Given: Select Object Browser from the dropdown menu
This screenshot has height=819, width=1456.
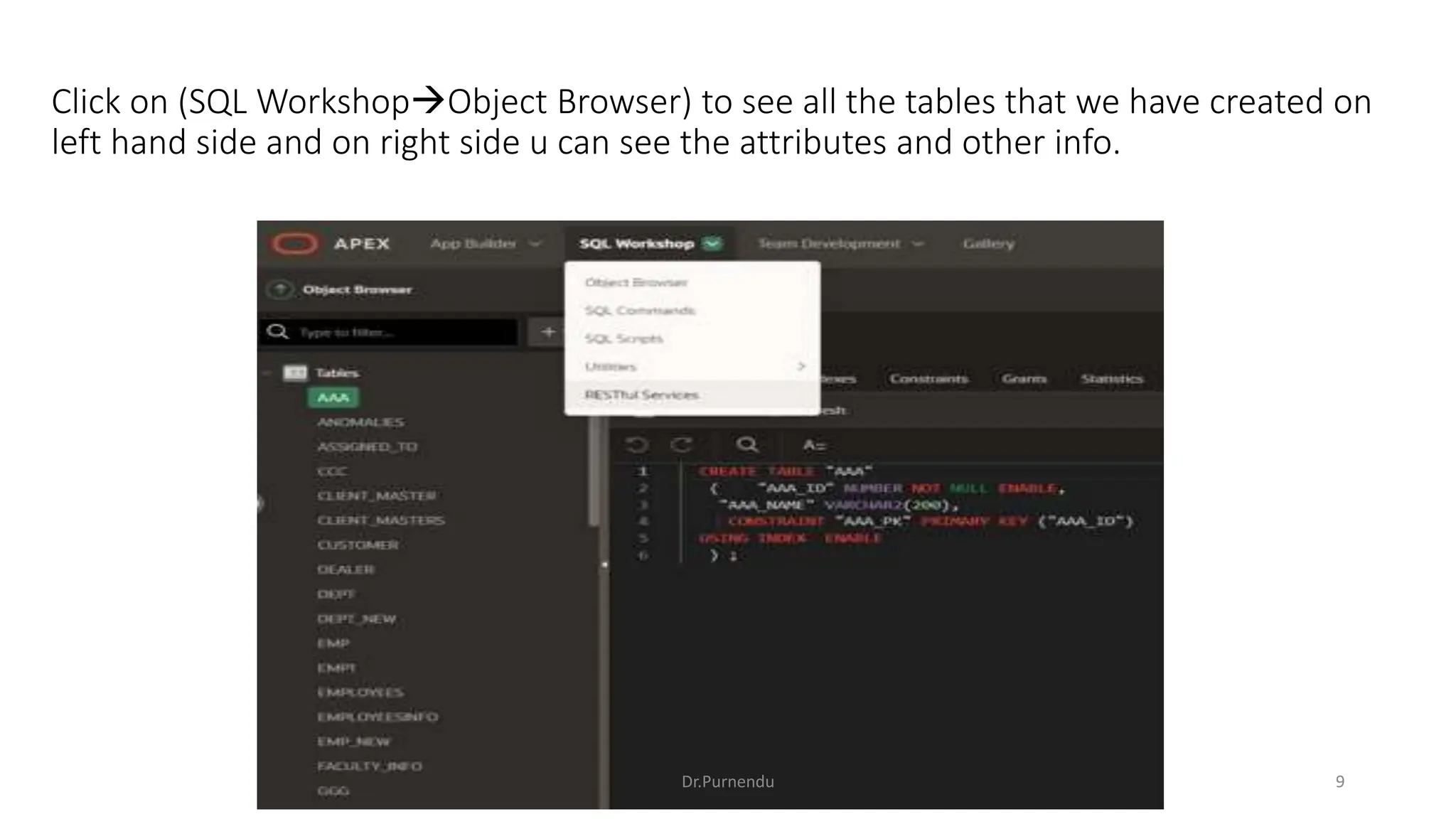Looking at the screenshot, I should [636, 282].
